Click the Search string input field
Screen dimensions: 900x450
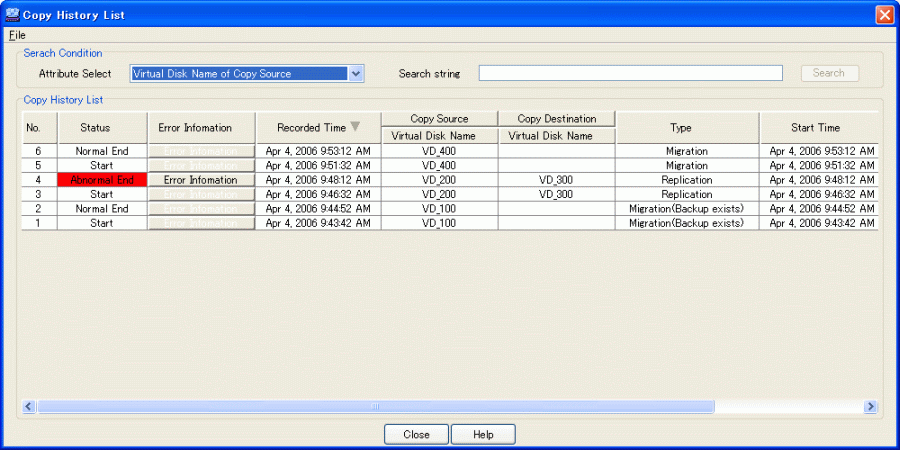630,73
